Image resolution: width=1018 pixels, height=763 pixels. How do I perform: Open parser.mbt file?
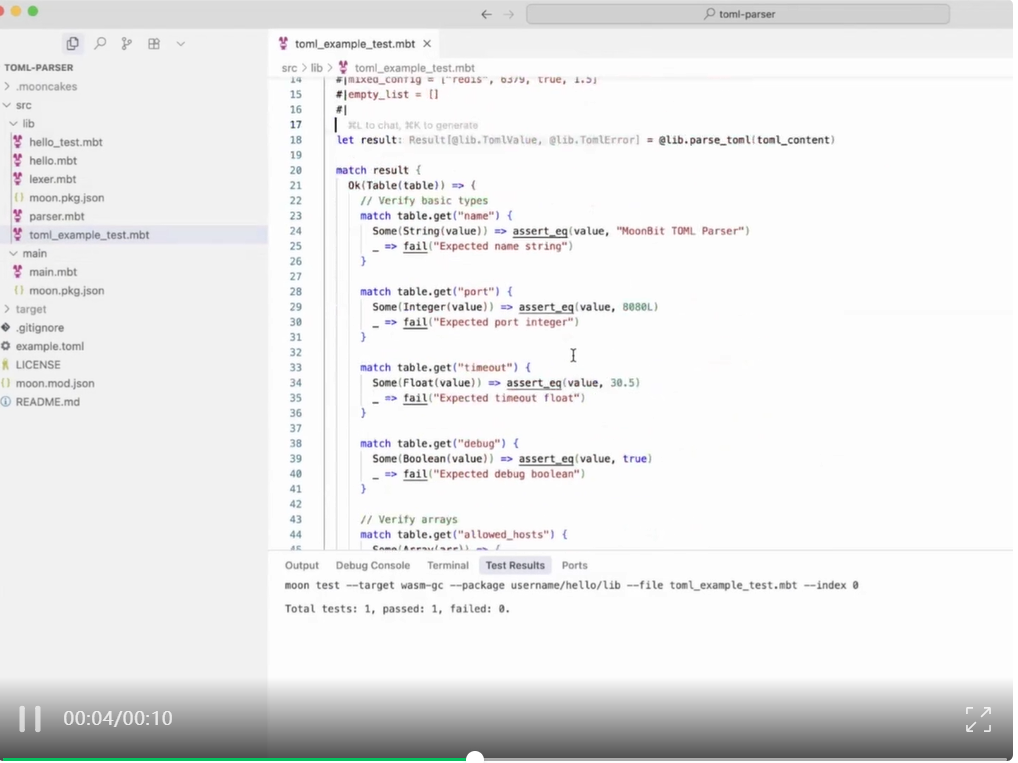[56, 216]
